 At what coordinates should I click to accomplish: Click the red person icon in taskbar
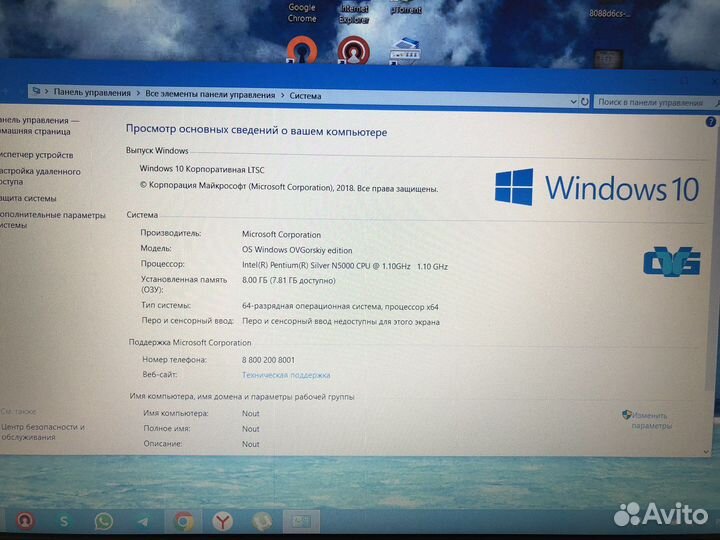point(25,520)
